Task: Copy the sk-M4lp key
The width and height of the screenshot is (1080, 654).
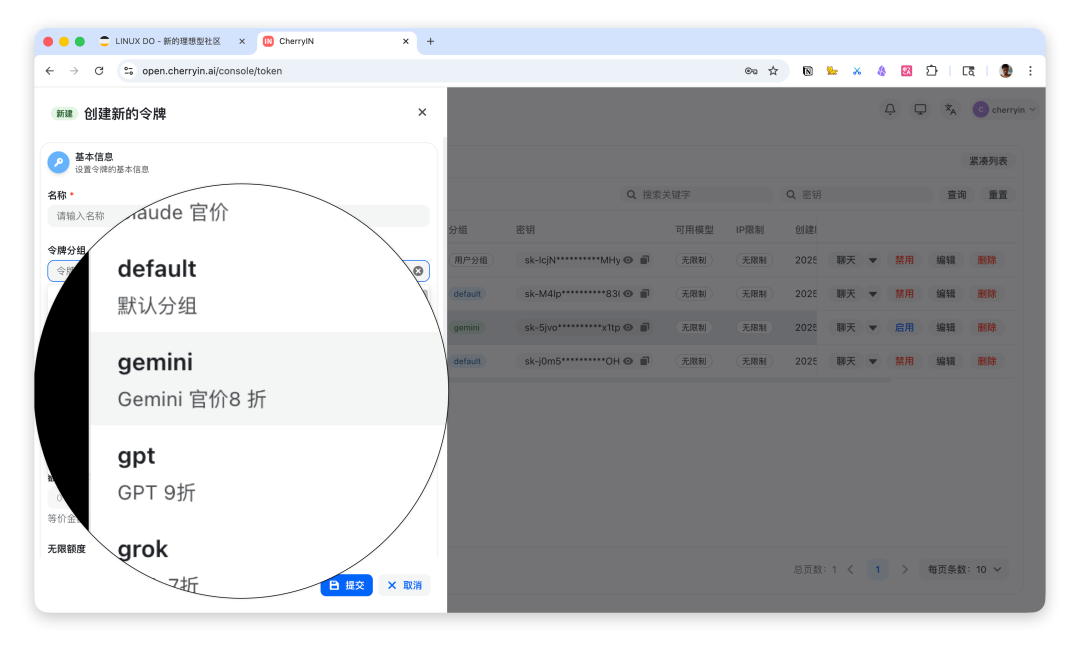Action: pos(645,294)
